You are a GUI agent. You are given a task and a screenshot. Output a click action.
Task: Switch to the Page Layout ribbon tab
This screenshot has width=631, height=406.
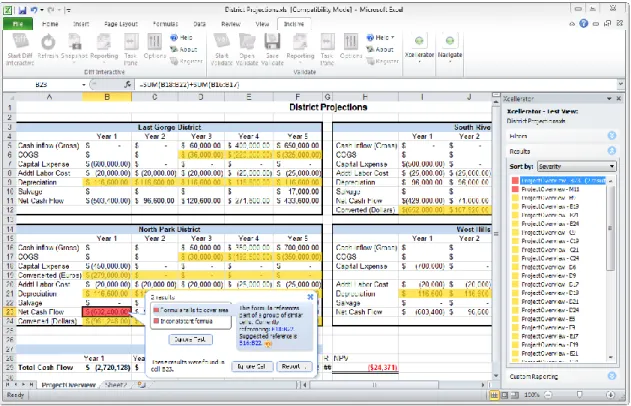(x=121, y=24)
